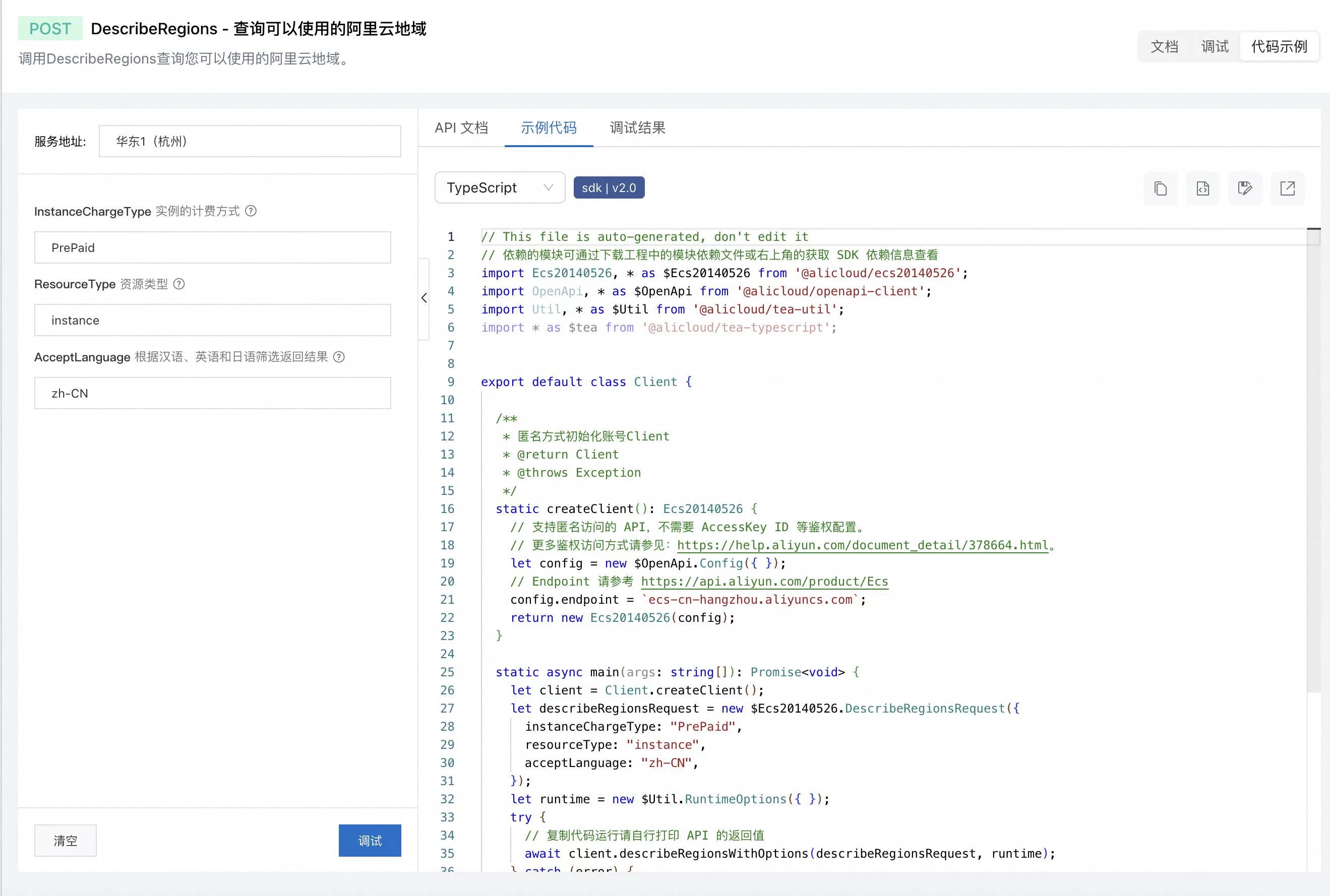Collapse the left parameter panel arrow
The width and height of the screenshot is (1330, 896).
coord(424,298)
